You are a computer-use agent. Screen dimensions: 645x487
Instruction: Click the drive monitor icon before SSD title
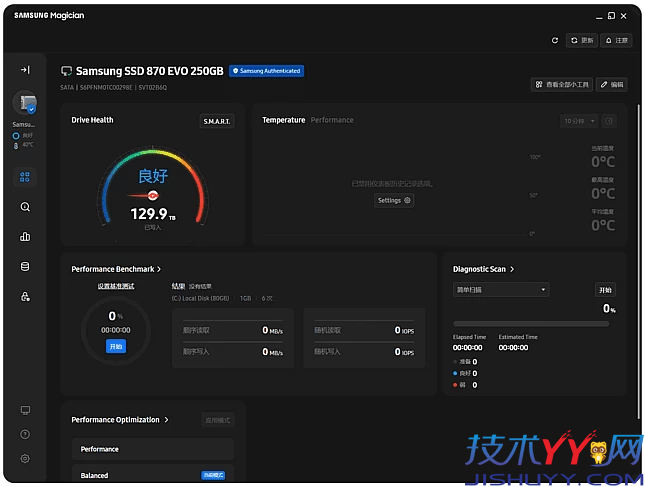click(x=66, y=71)
